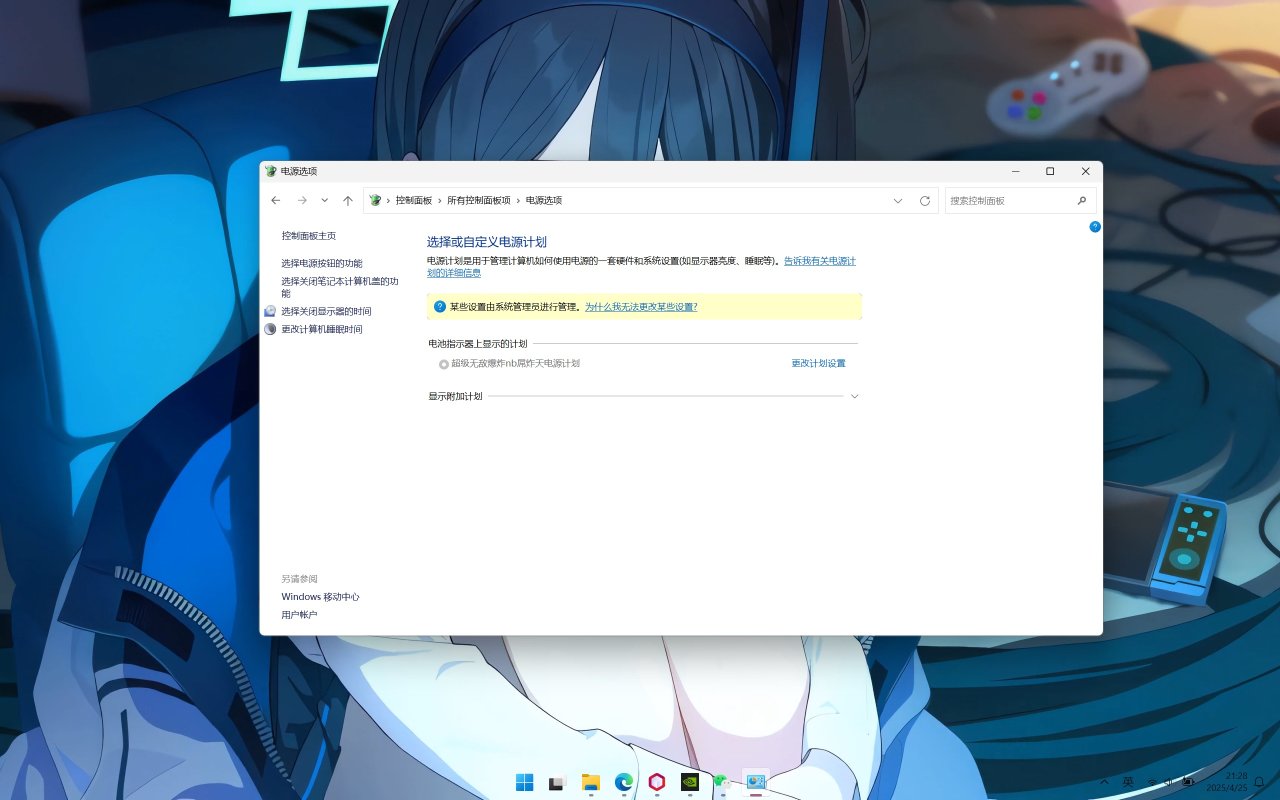Launch File Explorer from the taskbar
The height and width of the screenshot is (800, 1280).
(591, 782)
